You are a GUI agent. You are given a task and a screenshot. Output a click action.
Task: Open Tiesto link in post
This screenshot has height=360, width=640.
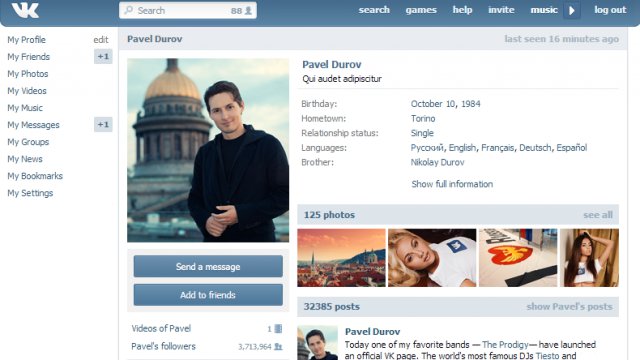(547, 356)
